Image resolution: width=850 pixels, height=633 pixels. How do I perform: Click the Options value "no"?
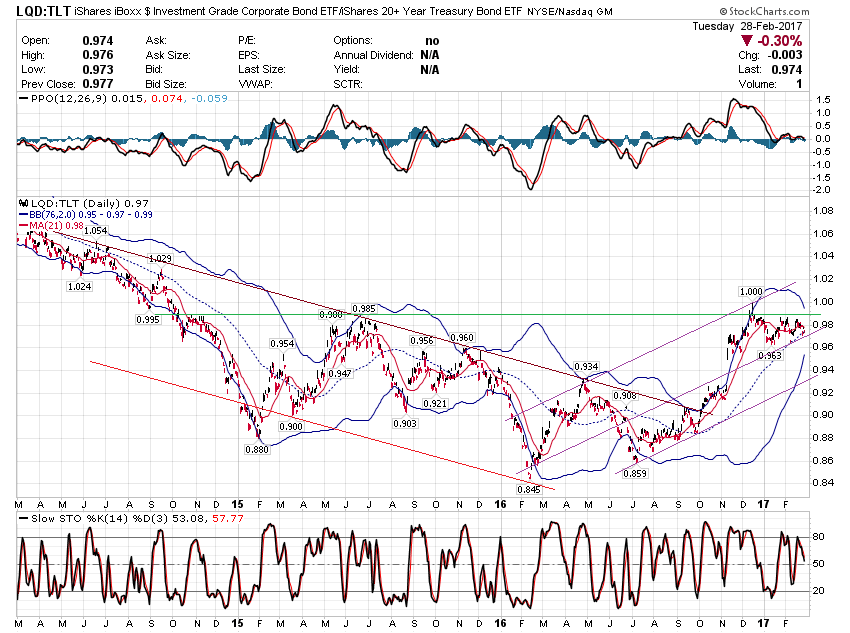(432, 41)
